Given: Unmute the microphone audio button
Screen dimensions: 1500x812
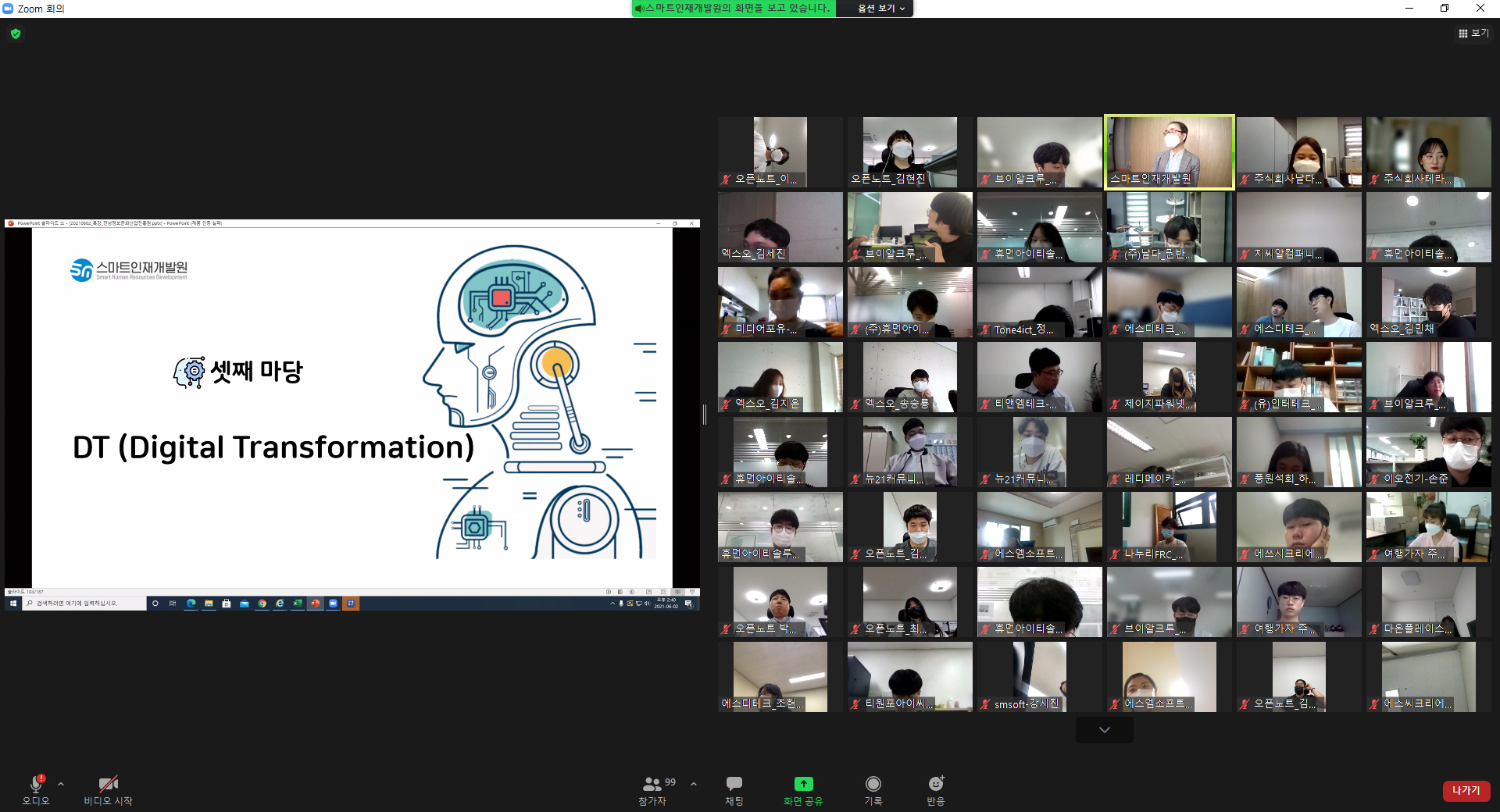Looking at the screenshot, I should point(36,785).
